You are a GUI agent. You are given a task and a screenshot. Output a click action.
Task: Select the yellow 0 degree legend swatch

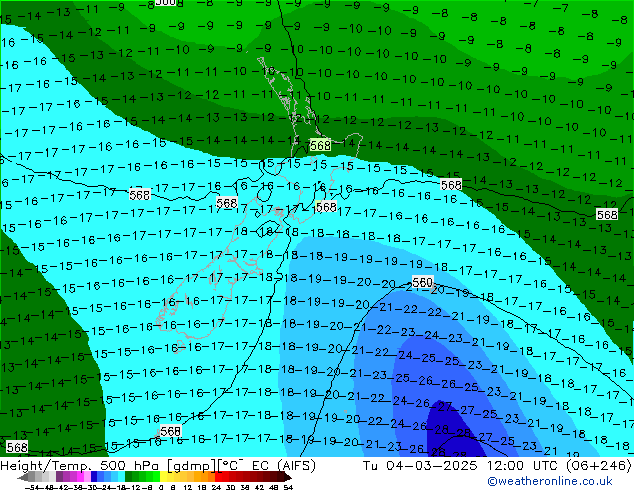[163, 476]
